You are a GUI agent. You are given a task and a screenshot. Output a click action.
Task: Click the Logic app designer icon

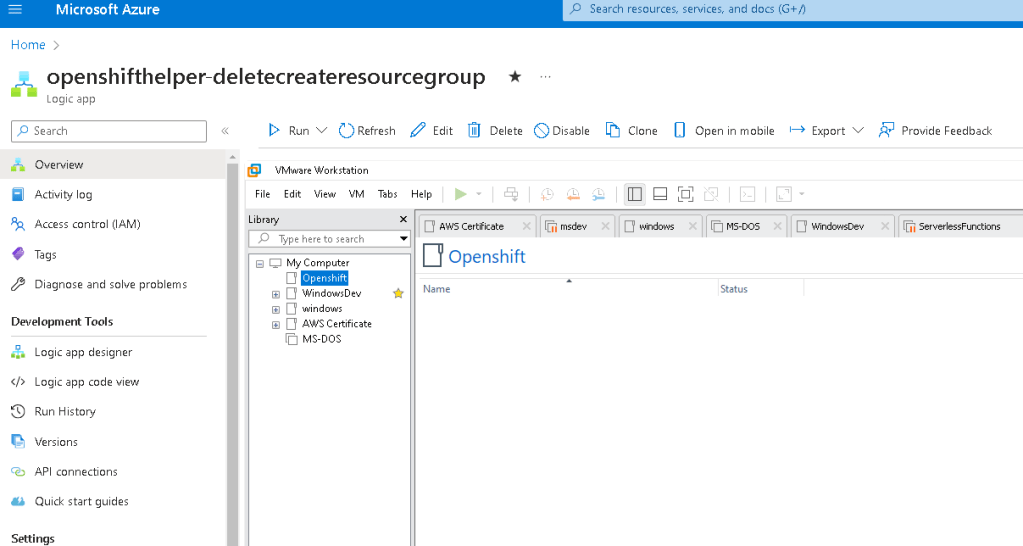coord(18,352)
